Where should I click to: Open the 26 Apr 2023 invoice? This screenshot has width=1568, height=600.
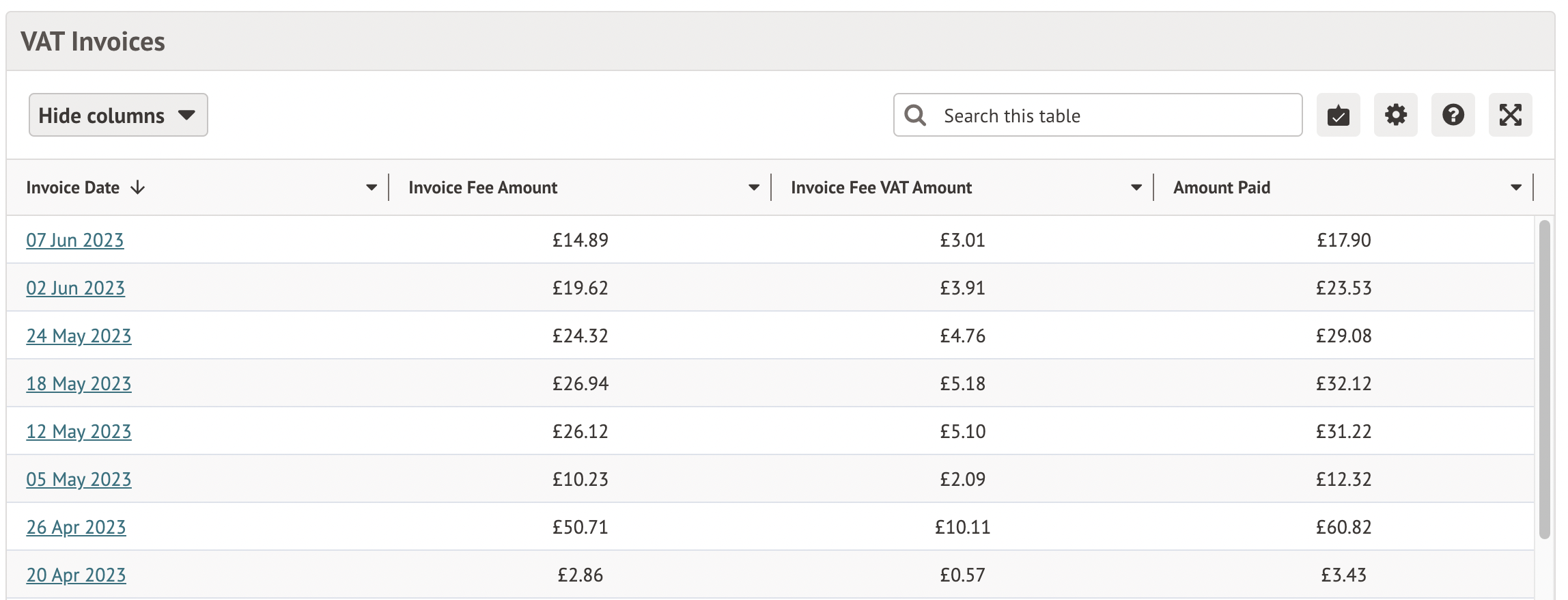(76, 527)
